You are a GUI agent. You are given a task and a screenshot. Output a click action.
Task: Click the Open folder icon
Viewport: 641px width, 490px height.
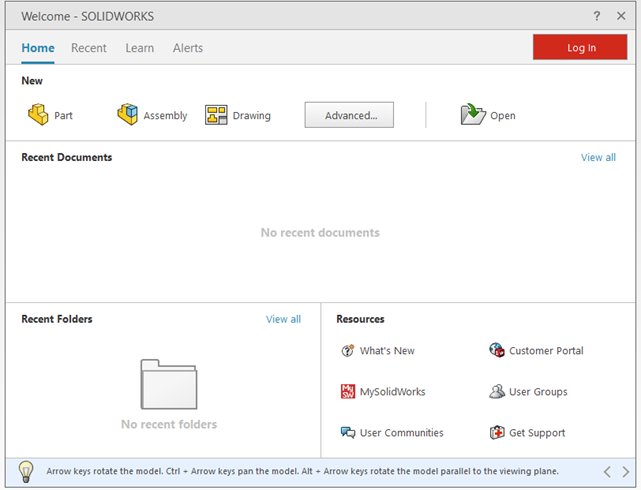pyautogui.click(x=473, y=114)
